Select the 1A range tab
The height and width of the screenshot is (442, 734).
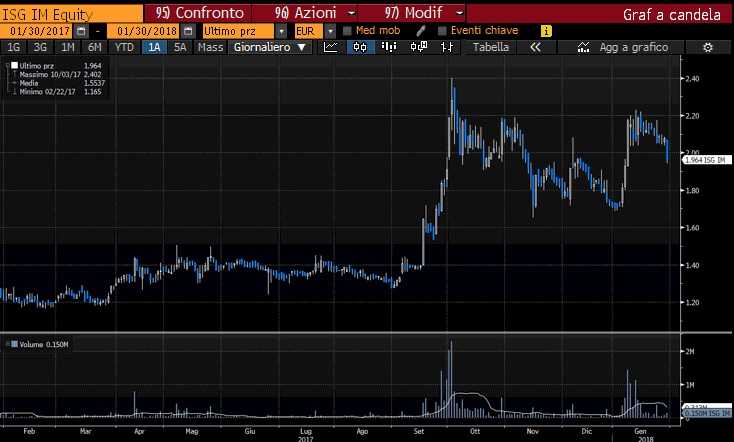[x=154, y=47]
